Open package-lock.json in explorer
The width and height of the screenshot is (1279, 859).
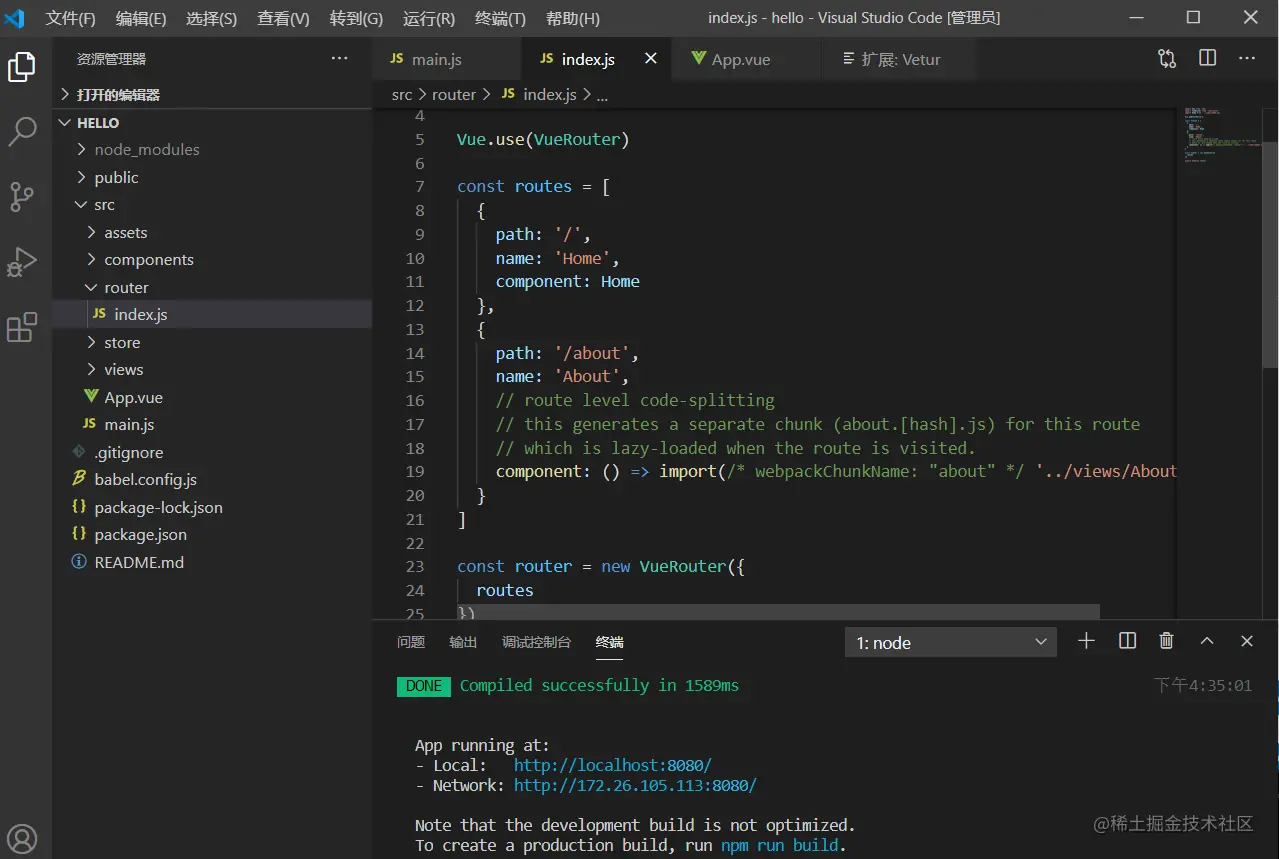click(x=212, y=507)
